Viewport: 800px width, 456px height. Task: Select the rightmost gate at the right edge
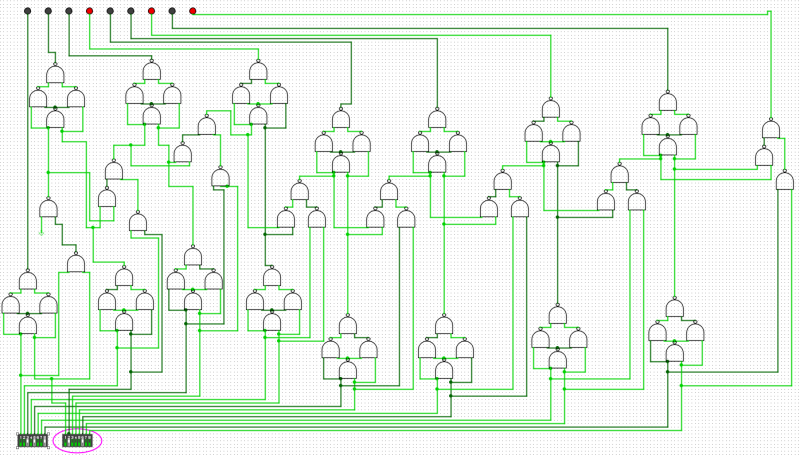tap(784, 181)
